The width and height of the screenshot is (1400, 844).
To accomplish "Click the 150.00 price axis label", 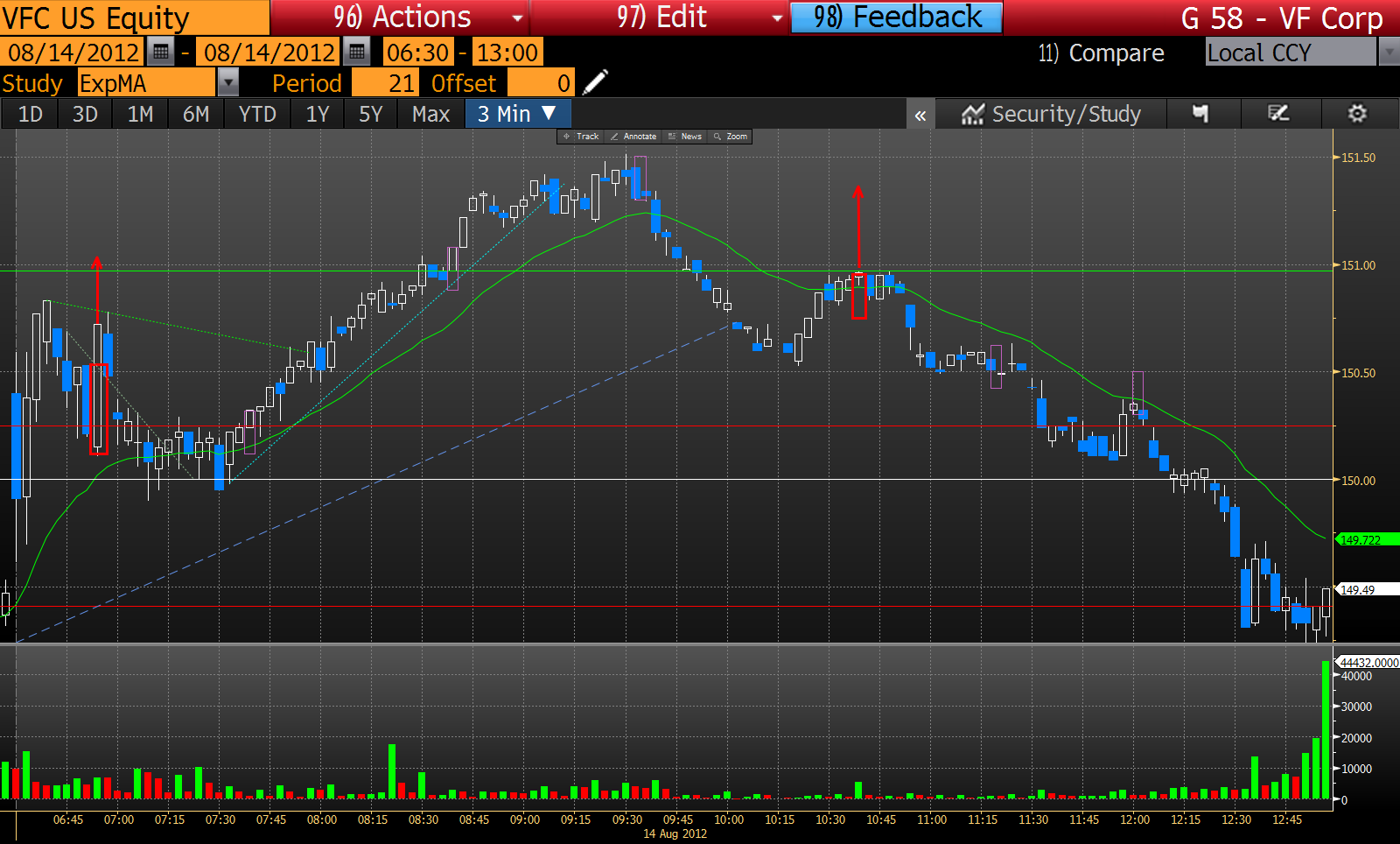I will pos(1359,481).
